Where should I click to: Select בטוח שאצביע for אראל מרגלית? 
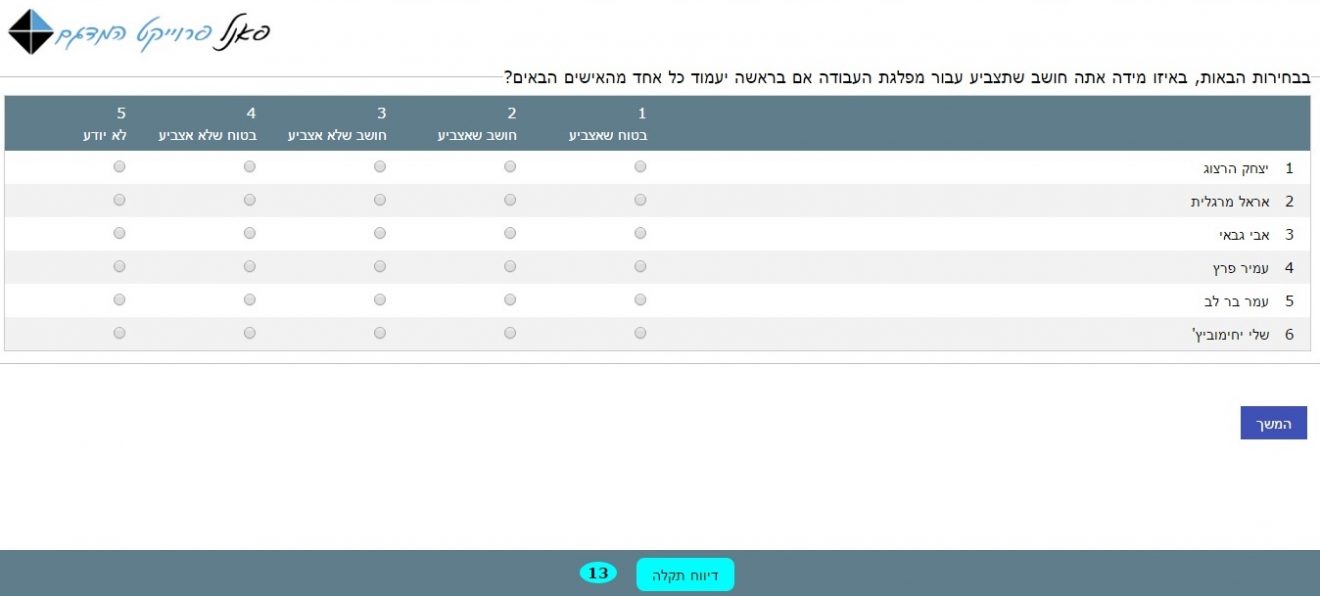(640, 200)
